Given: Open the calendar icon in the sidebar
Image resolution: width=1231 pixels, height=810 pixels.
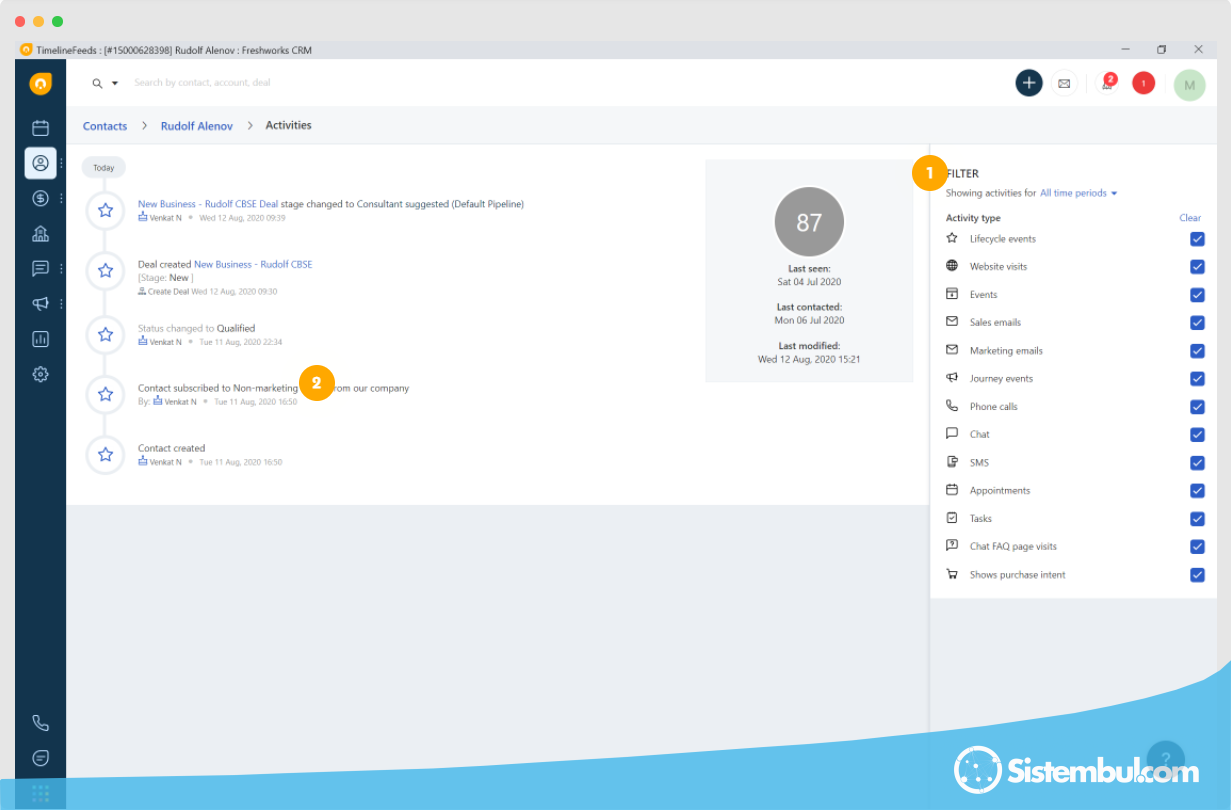Looking at the screenshot, I should (40, 128).
